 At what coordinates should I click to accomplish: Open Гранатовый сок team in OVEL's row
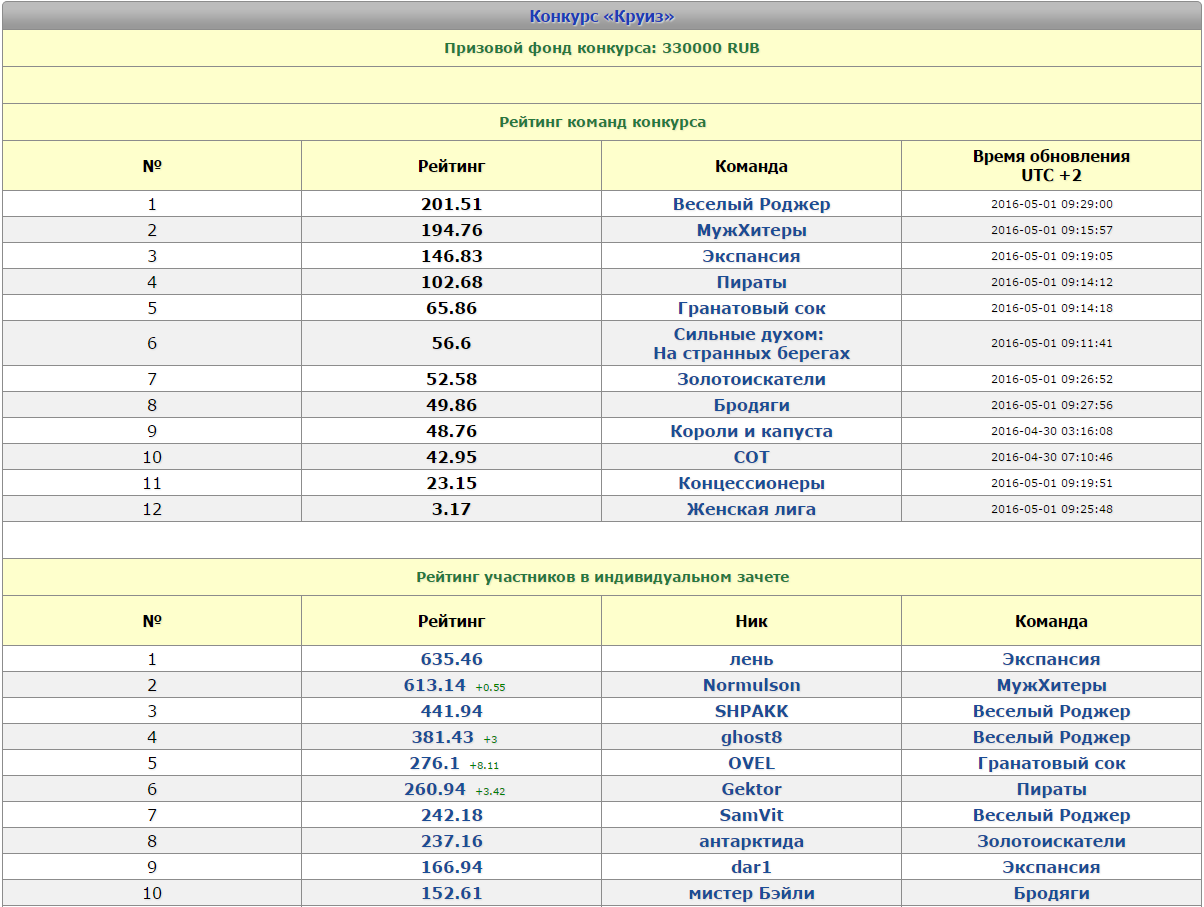click(x=1051, y=763)
